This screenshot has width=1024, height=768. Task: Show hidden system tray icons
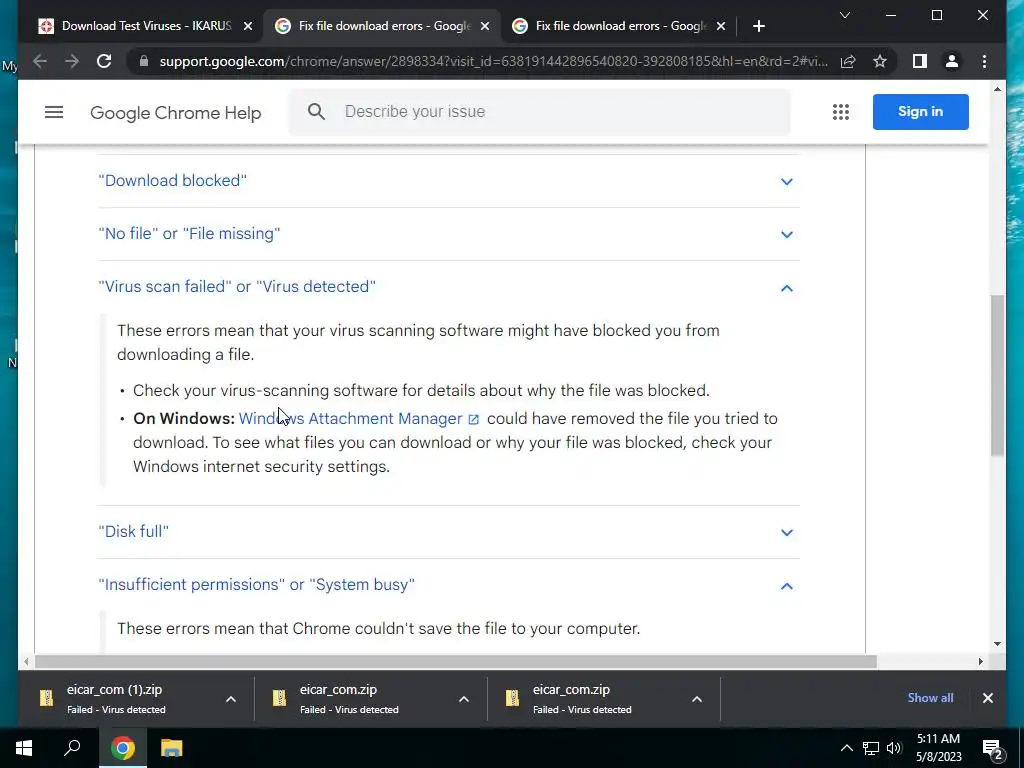pos(846,748)
